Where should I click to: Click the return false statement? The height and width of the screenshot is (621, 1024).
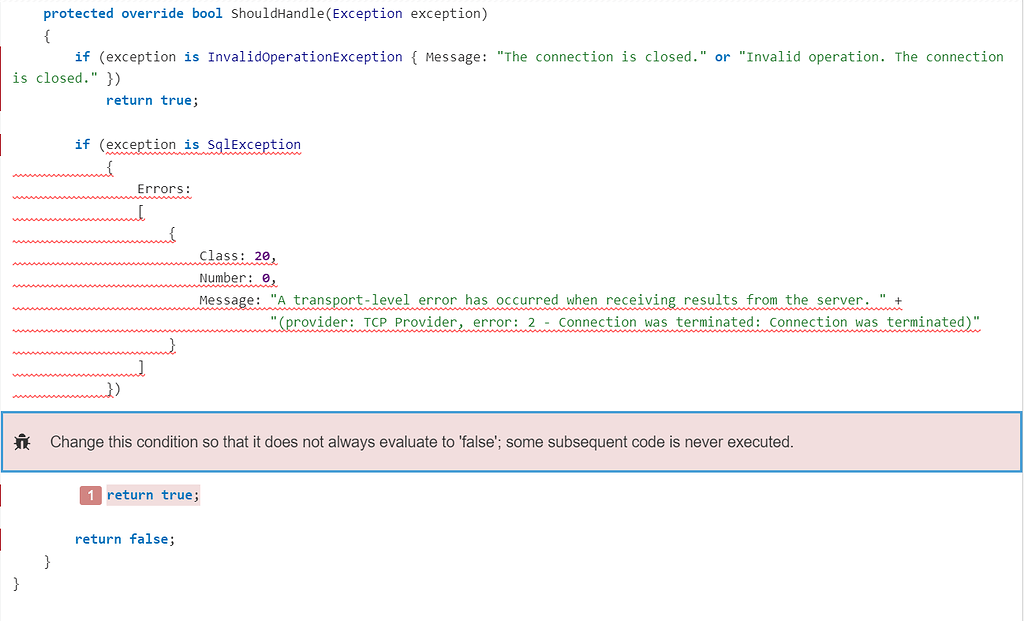pos(125,538)
